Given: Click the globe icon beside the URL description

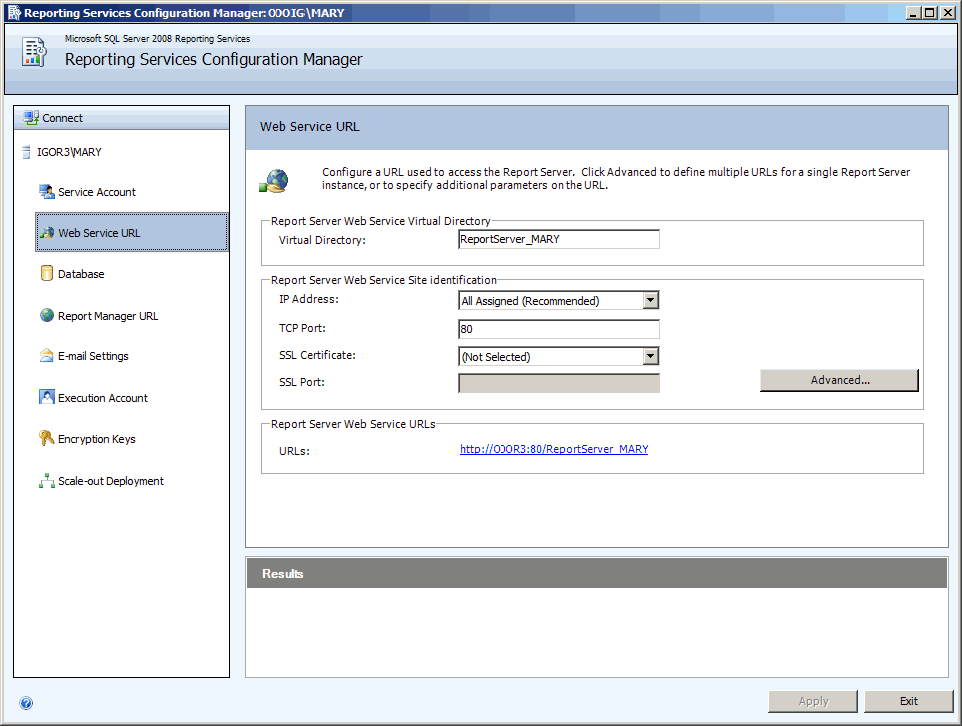Looking at the screenshot, I should [274, 182].
